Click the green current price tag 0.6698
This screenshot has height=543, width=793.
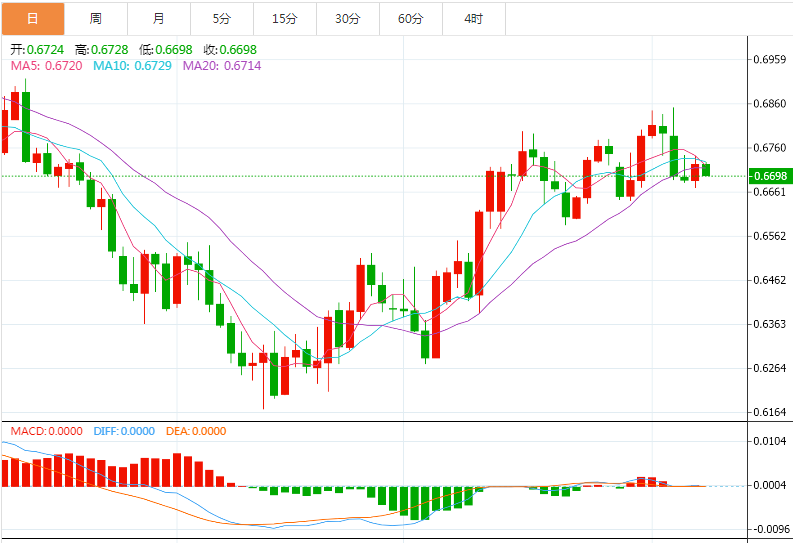[769, 176]
